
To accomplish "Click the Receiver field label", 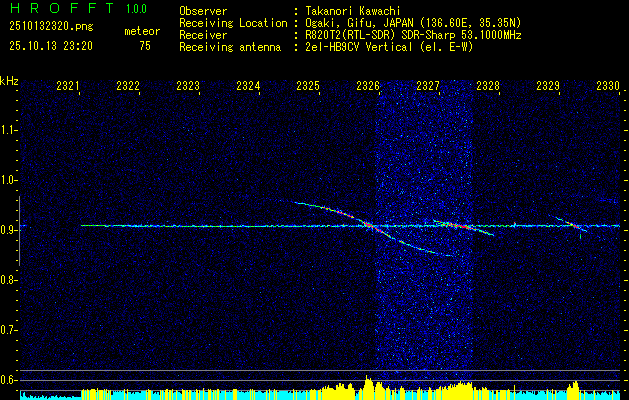I will coord(203,35).
